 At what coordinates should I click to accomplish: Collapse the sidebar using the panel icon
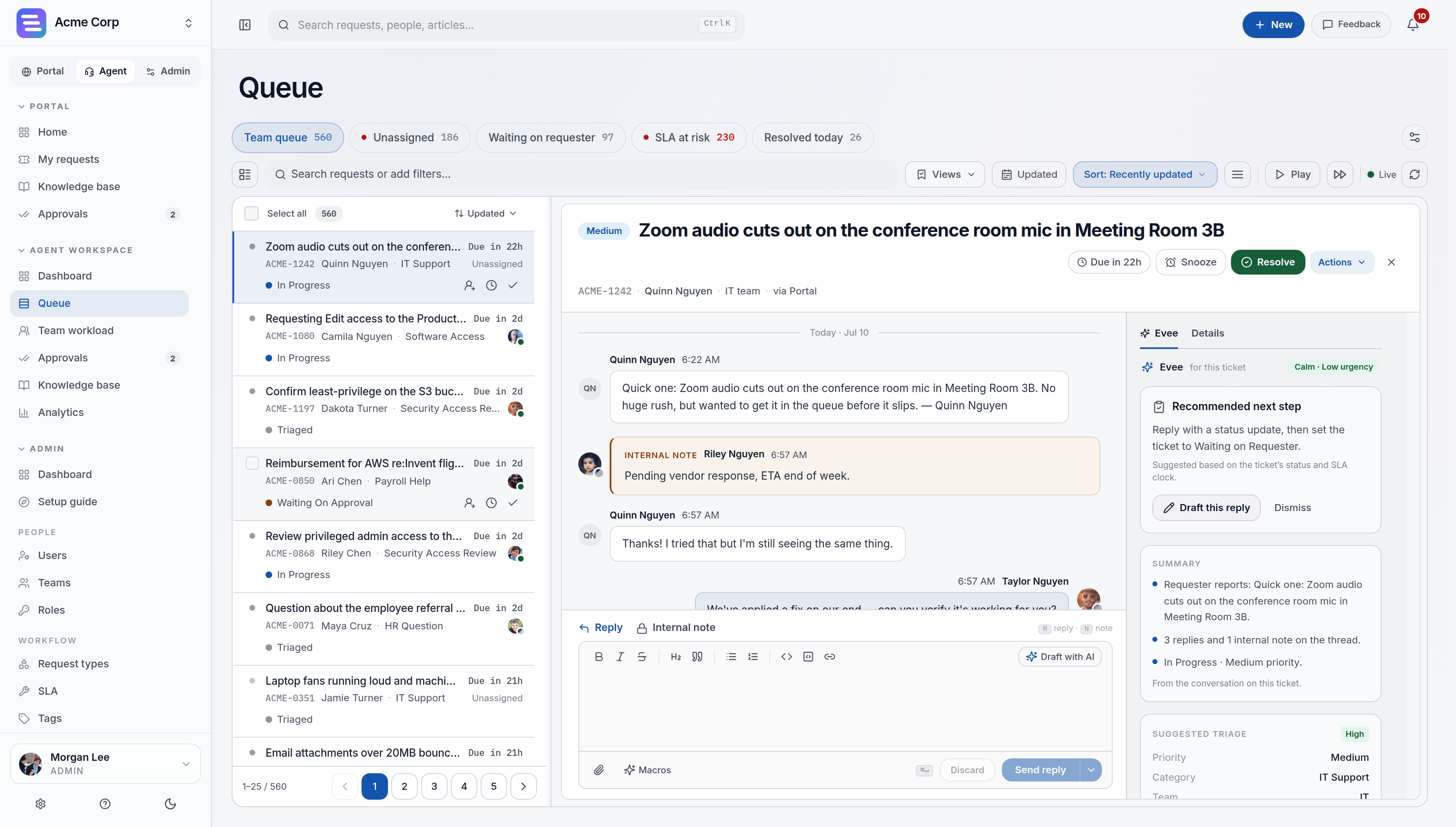click(245, 24)
